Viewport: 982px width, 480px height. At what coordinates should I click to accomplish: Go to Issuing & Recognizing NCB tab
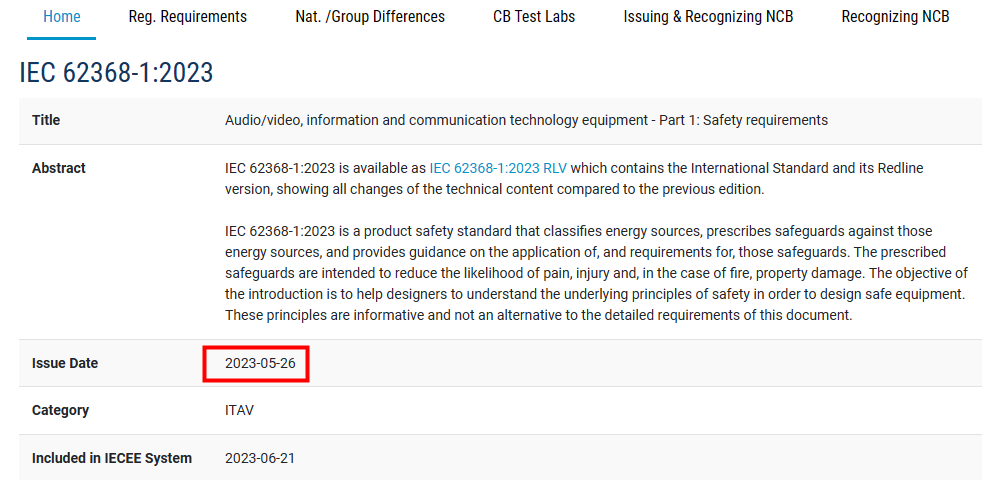click(708, 17)
